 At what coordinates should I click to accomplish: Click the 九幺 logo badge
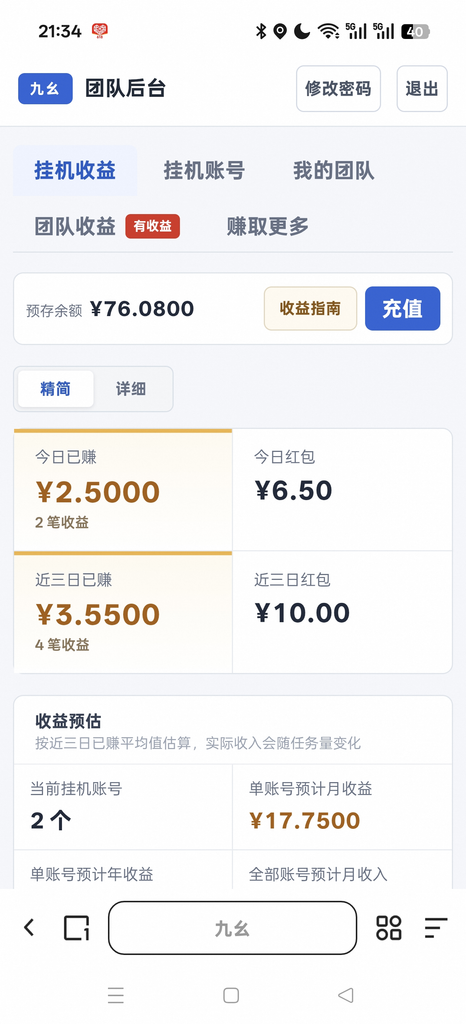point(45,89)
